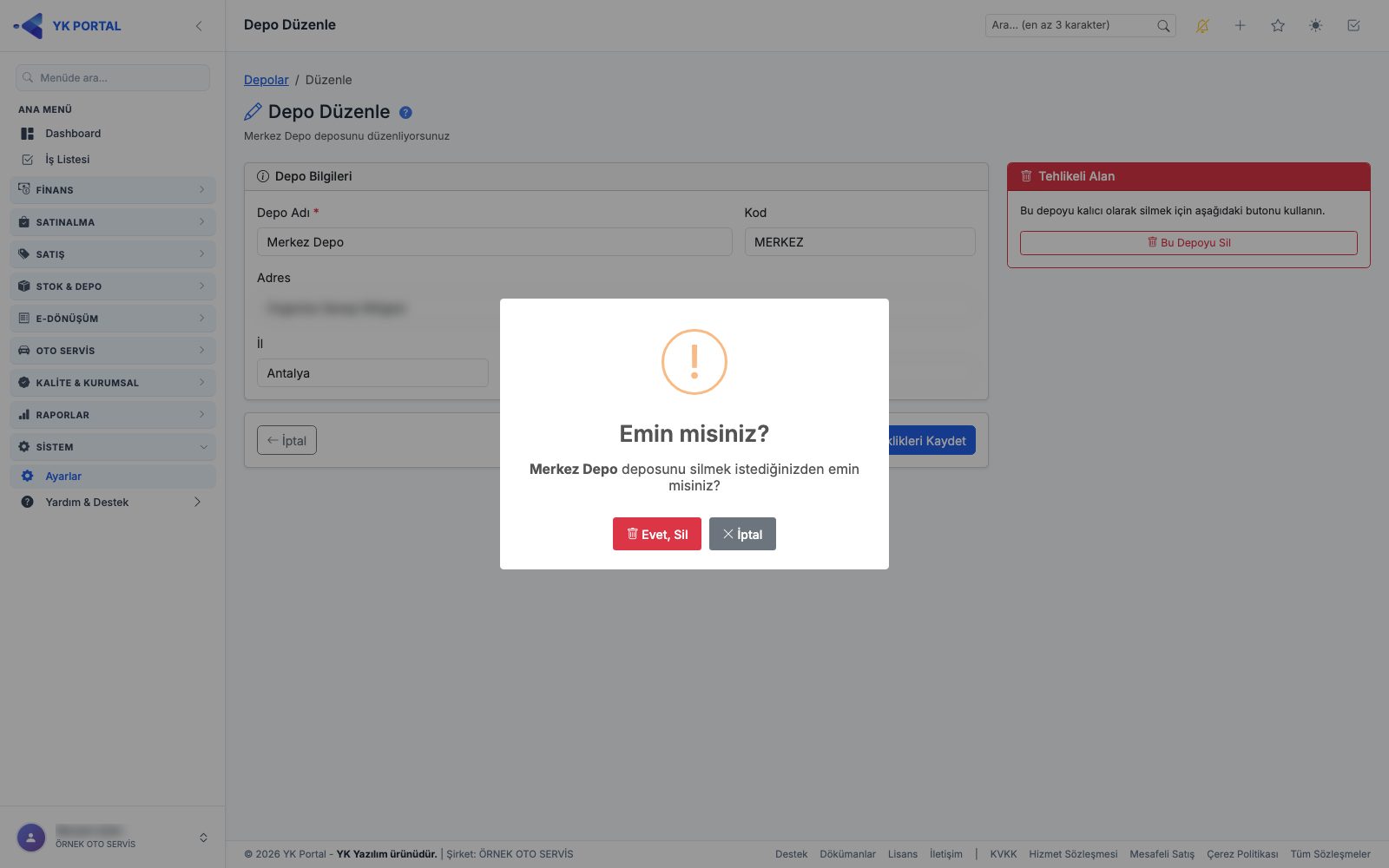
Task: Click the plus icon in the top bar
Action: click(1241, 26)
